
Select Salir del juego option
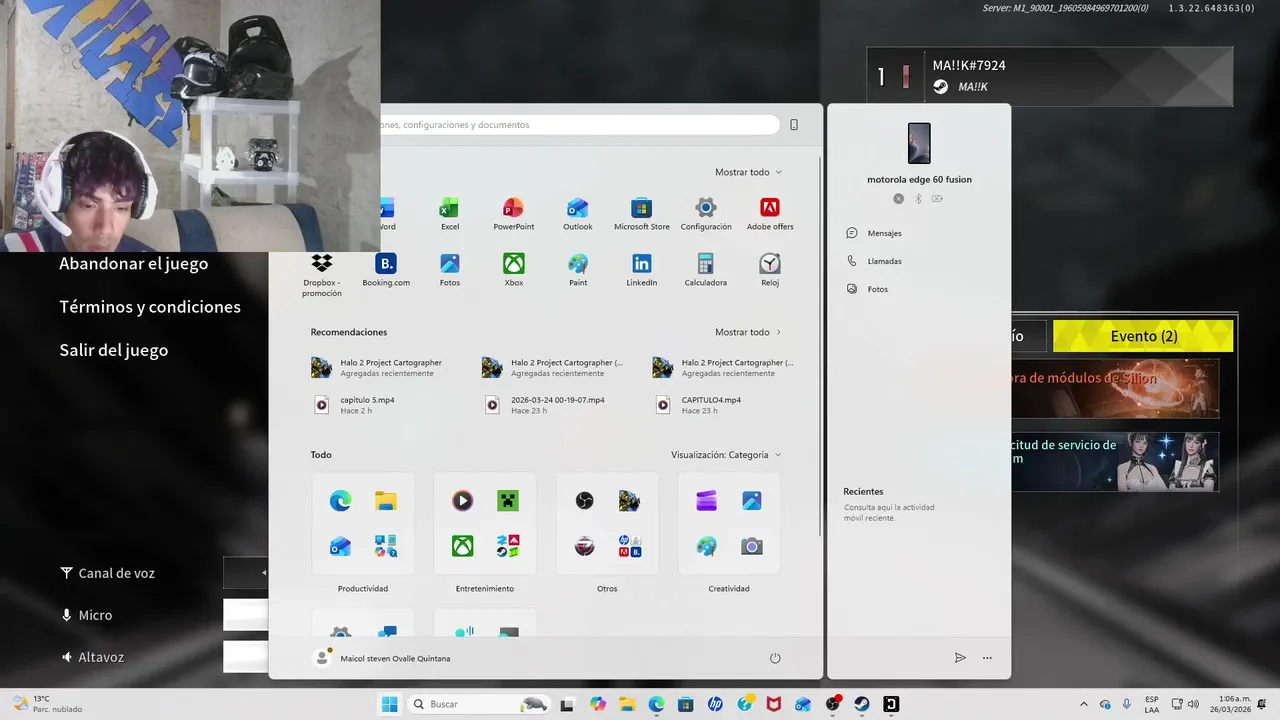(x=114, y=350)
